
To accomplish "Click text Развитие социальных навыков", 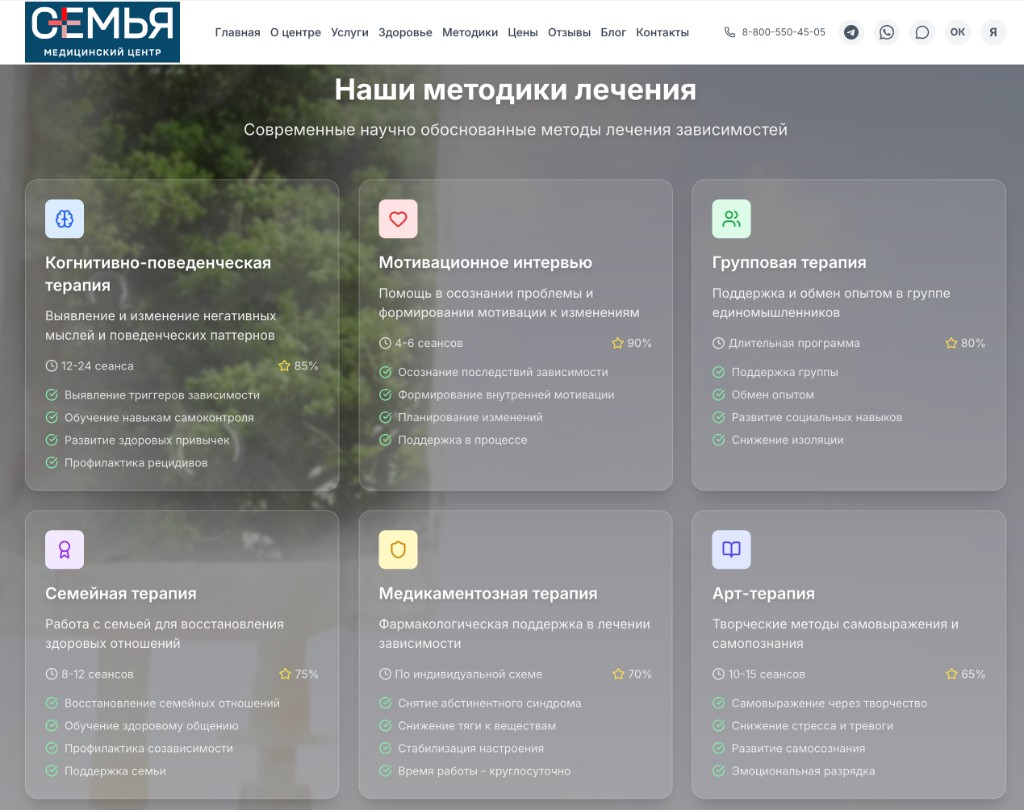I will [x=816, y=417].
